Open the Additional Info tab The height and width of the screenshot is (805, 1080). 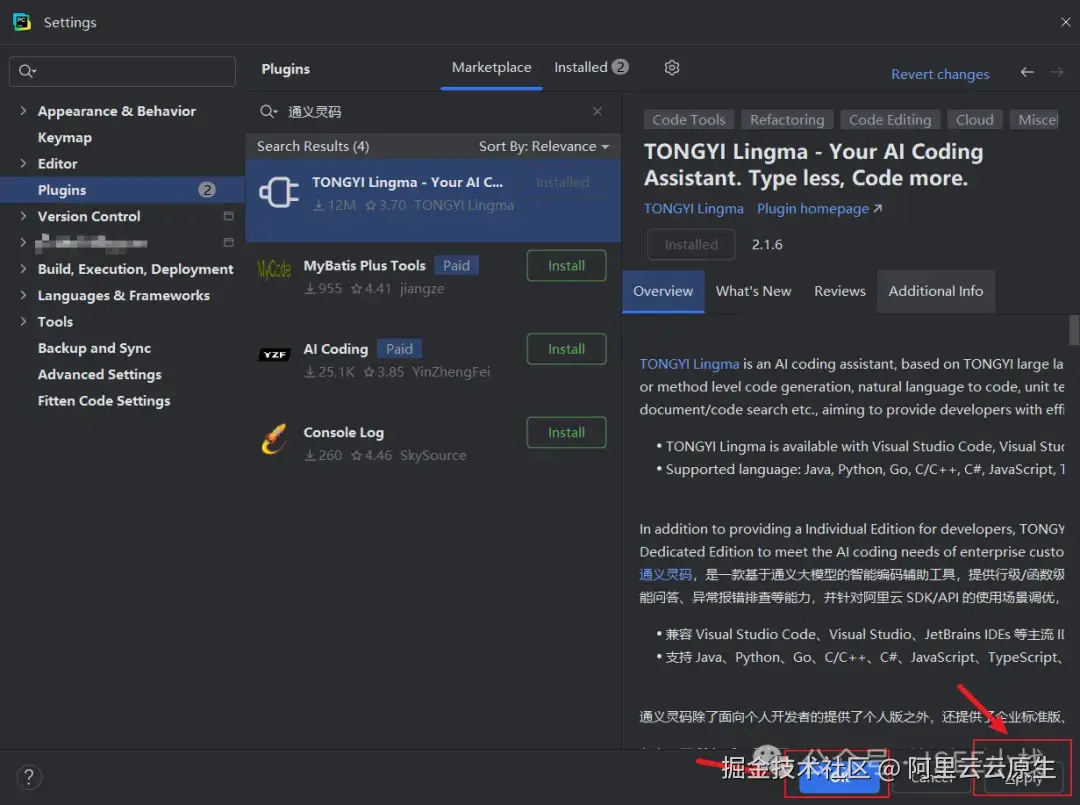click(935, 291)
